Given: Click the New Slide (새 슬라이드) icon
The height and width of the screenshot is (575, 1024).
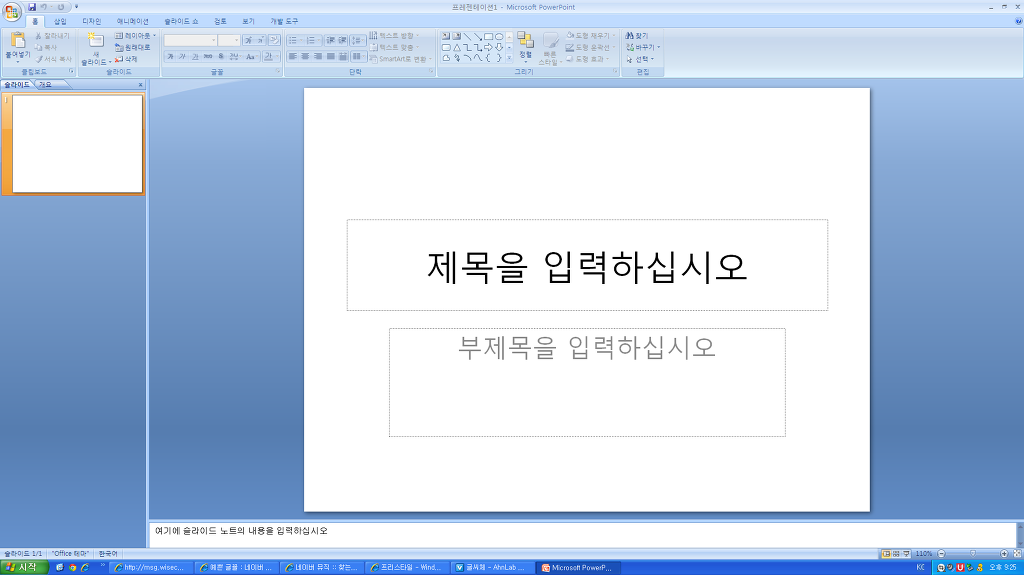Looking at the screenshot, I should click(x=95, y=40).
